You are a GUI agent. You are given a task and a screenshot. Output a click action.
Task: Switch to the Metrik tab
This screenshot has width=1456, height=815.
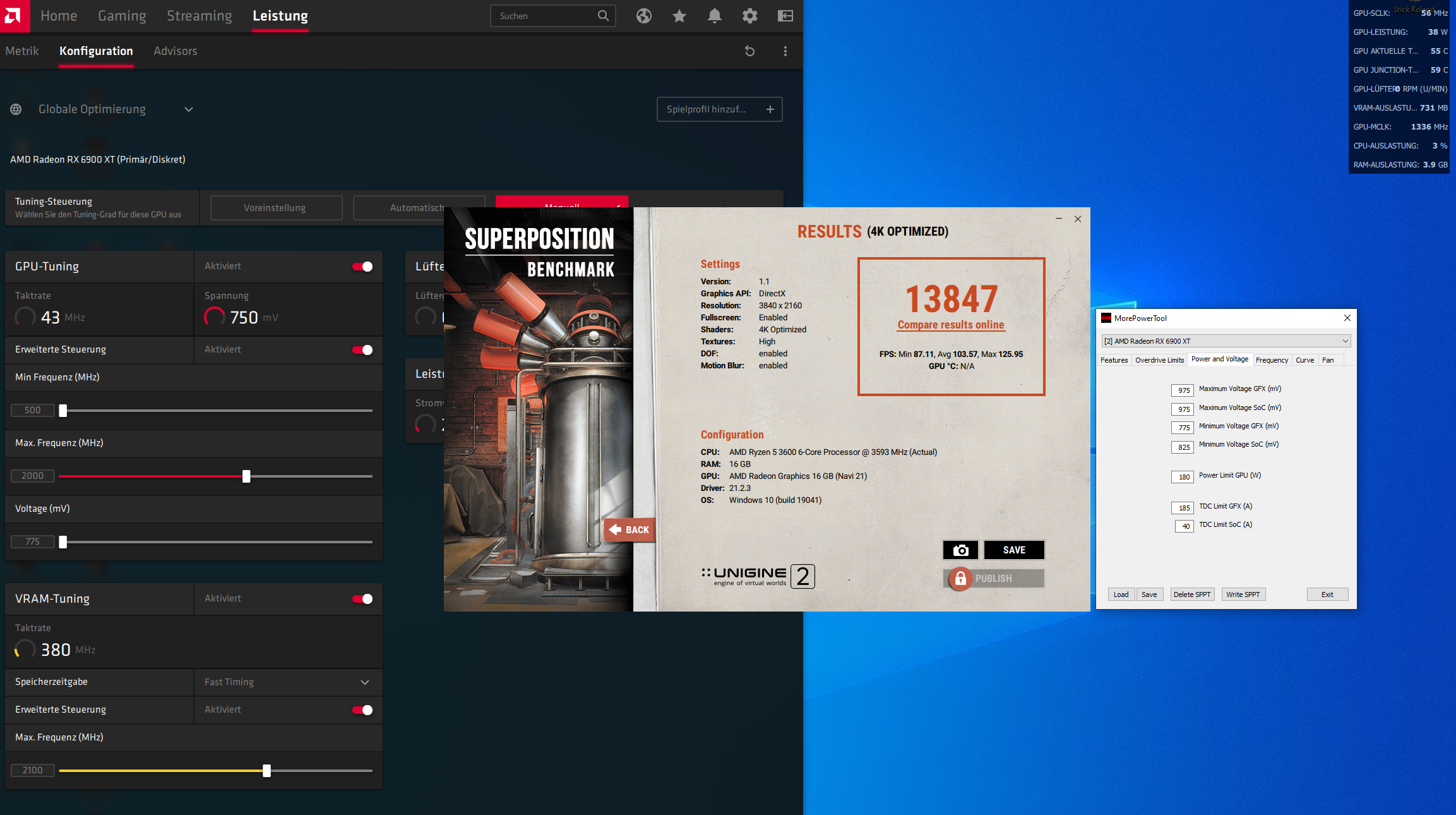click(x=22, y=51)
